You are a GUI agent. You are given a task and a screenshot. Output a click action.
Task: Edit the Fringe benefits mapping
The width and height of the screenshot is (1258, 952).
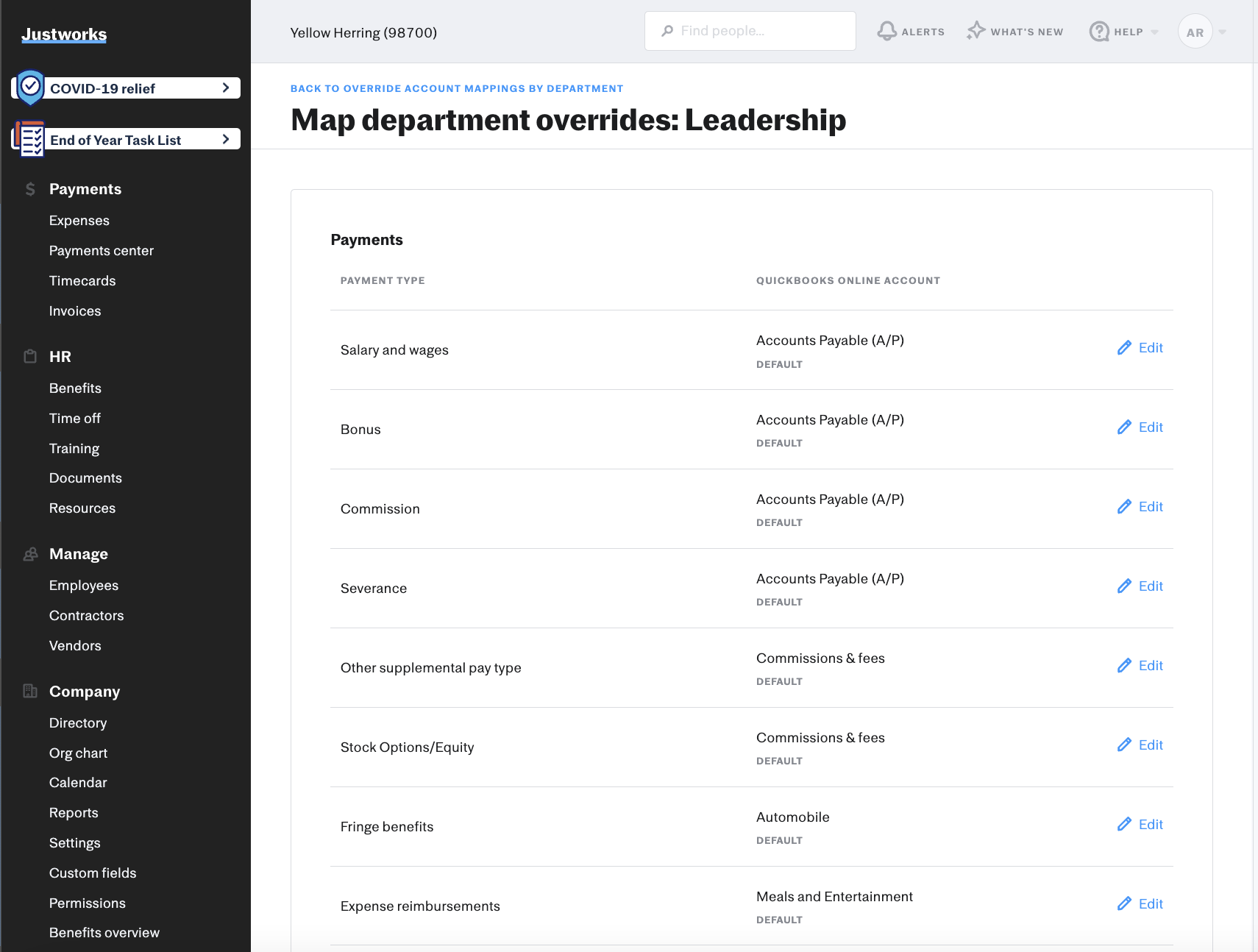coord(1140,825)
